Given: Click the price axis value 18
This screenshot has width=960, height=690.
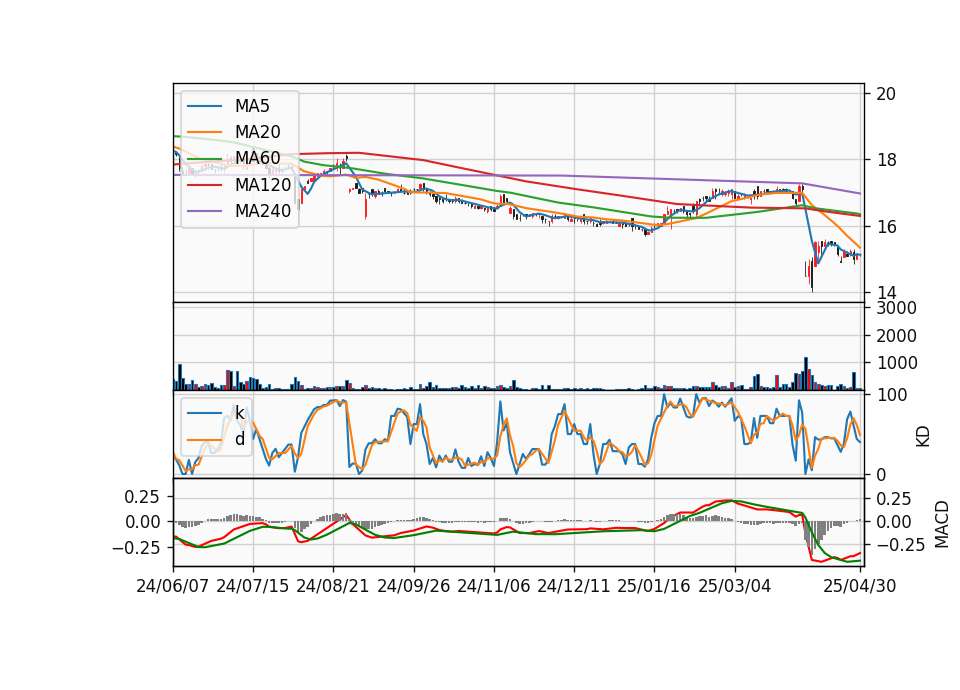Looking at the screenshot, I should point(886,160).
